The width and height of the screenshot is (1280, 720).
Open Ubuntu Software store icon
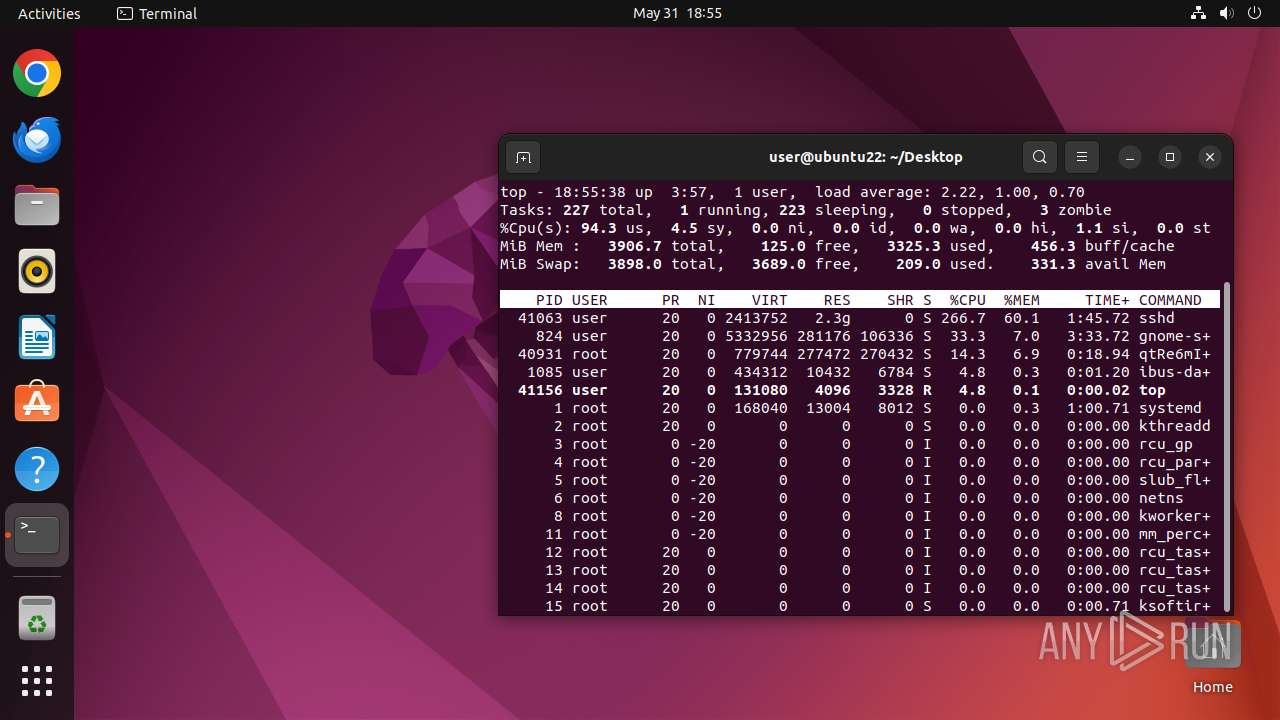[37, 403]
